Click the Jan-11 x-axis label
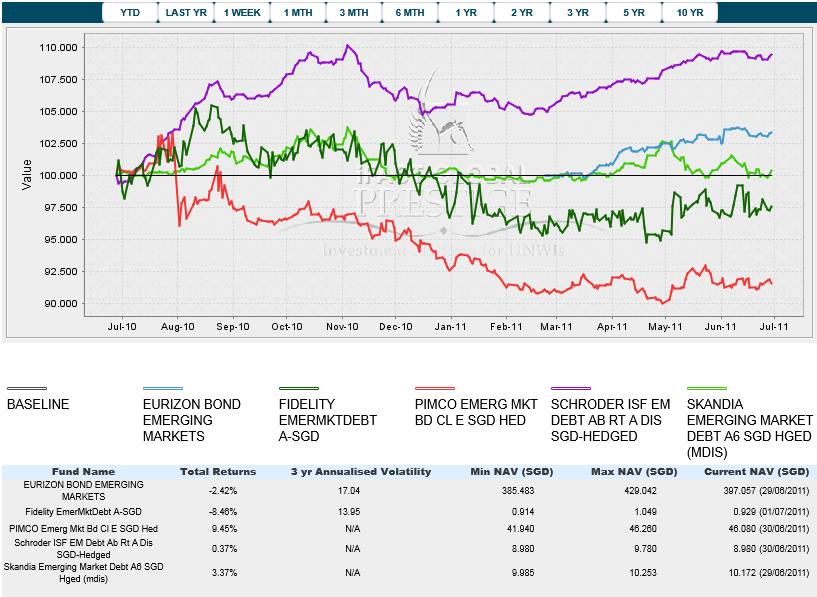The width and height of the screenshot is (817, 597). [451, 327]
